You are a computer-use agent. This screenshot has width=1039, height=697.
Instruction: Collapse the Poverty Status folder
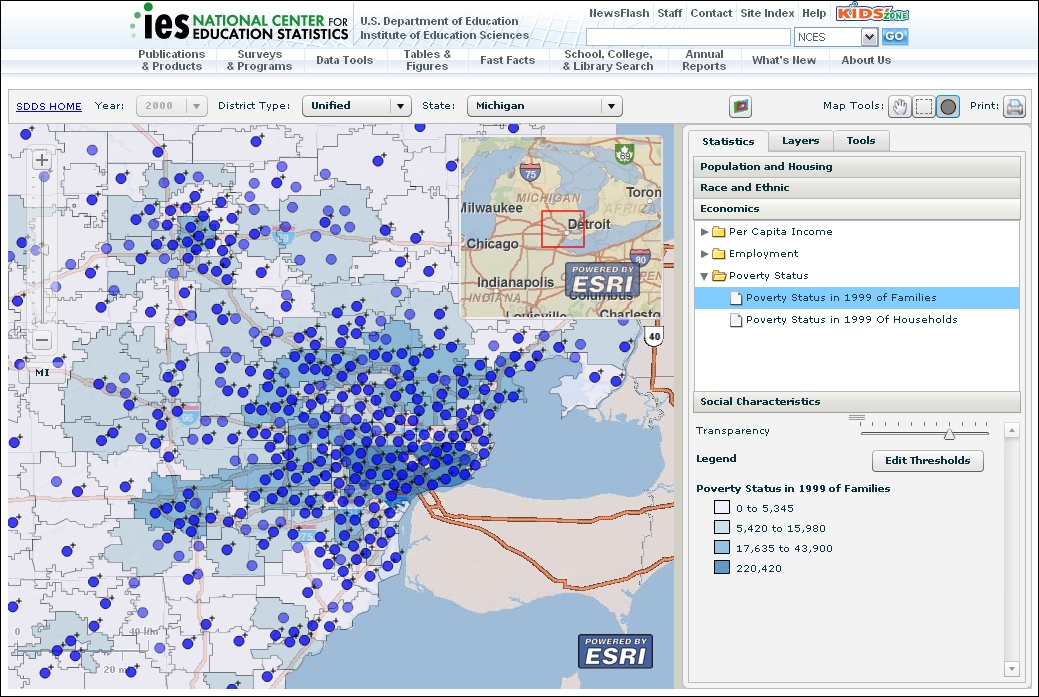(x=705, y=276)
